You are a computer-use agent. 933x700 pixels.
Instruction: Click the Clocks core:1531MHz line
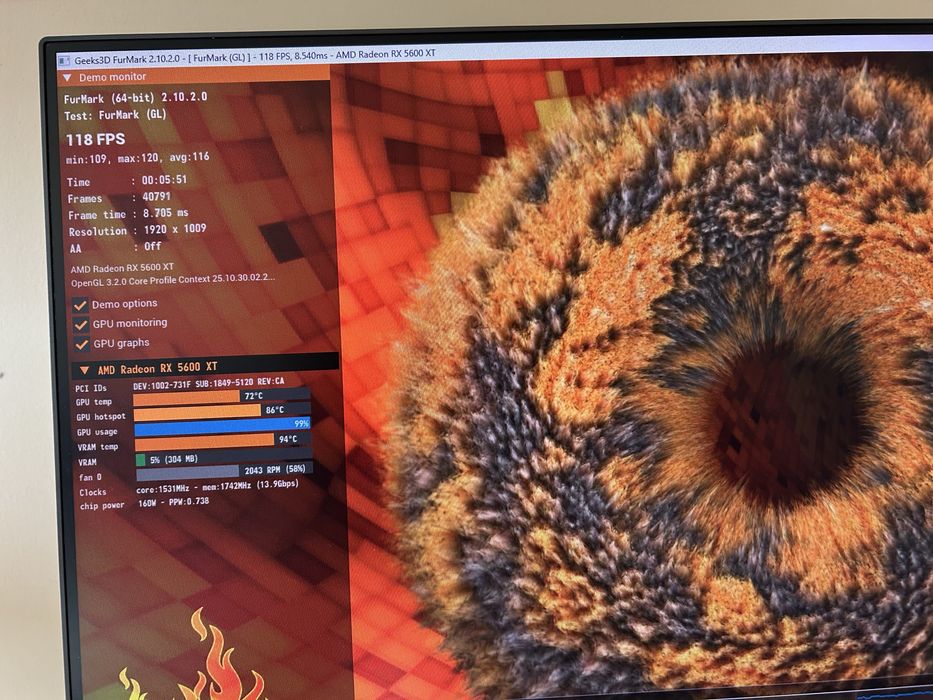point(217,486)
